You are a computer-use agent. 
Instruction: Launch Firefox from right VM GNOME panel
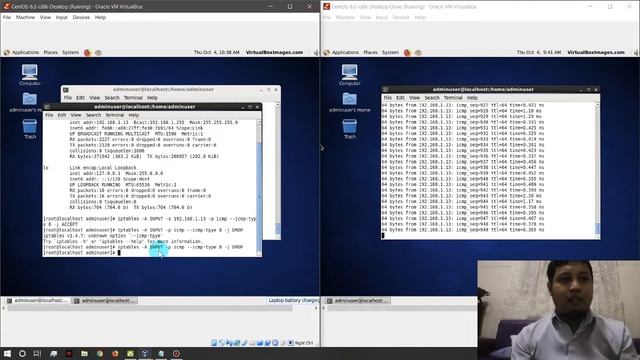[407, 52]
